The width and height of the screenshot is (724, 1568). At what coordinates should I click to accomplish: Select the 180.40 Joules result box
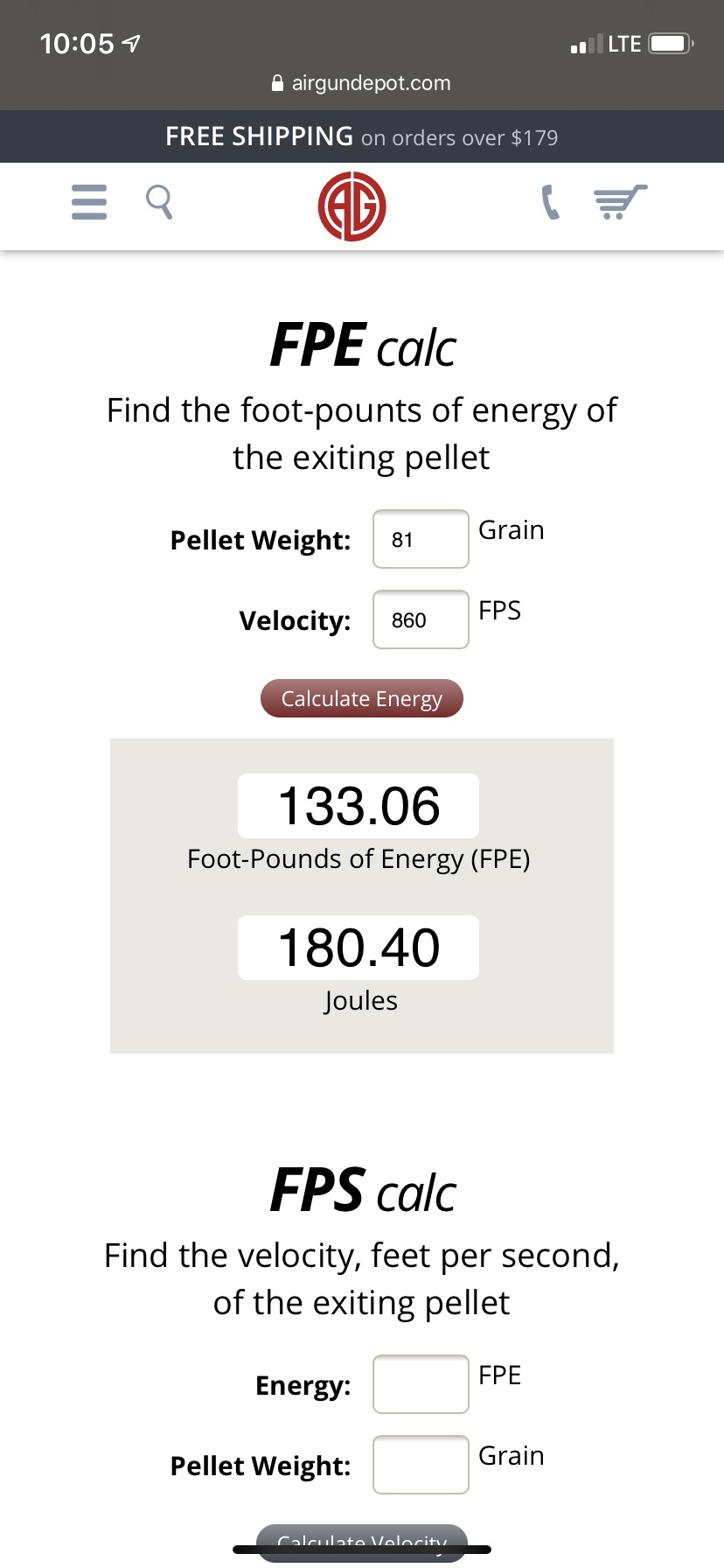tap(359, 948)
